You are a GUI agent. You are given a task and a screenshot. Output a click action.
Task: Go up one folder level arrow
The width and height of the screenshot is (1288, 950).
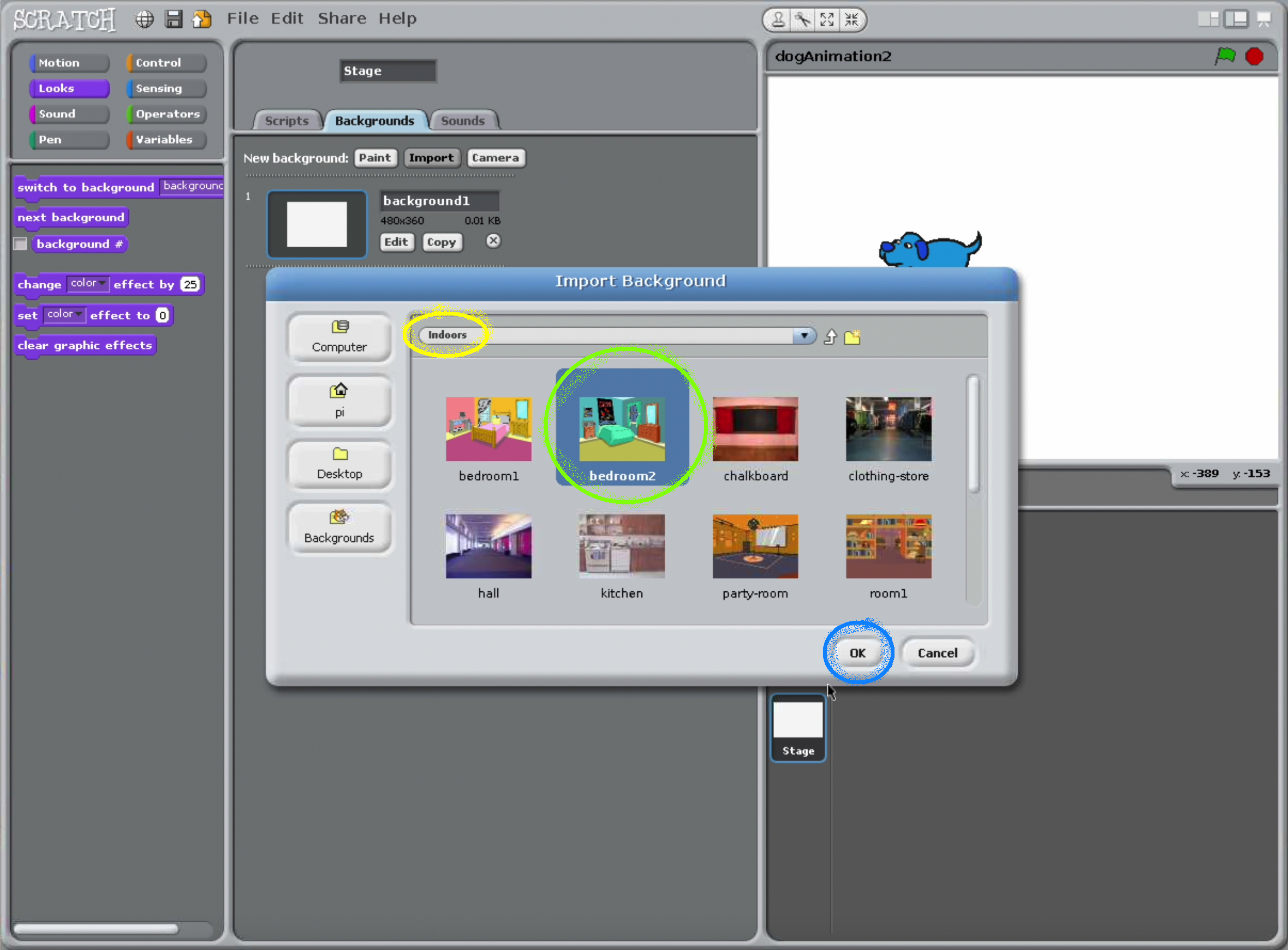tap(830, 337)
